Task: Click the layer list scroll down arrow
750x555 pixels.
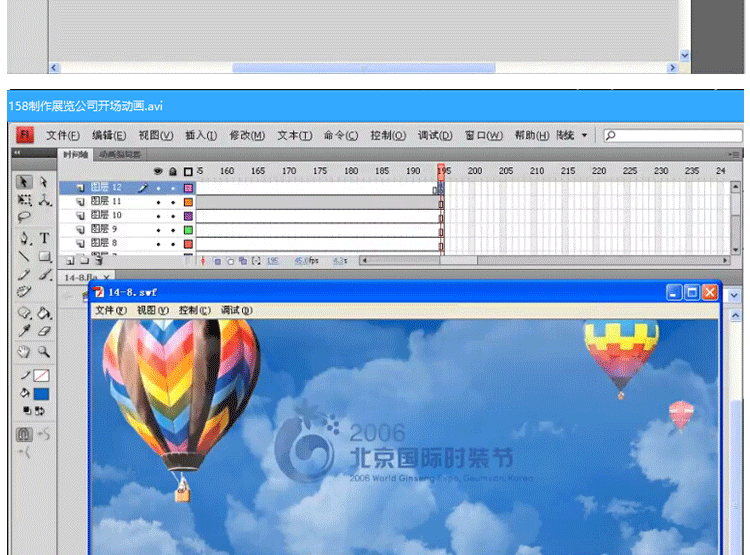Action: pyautogui.click(x=736, y=250)
